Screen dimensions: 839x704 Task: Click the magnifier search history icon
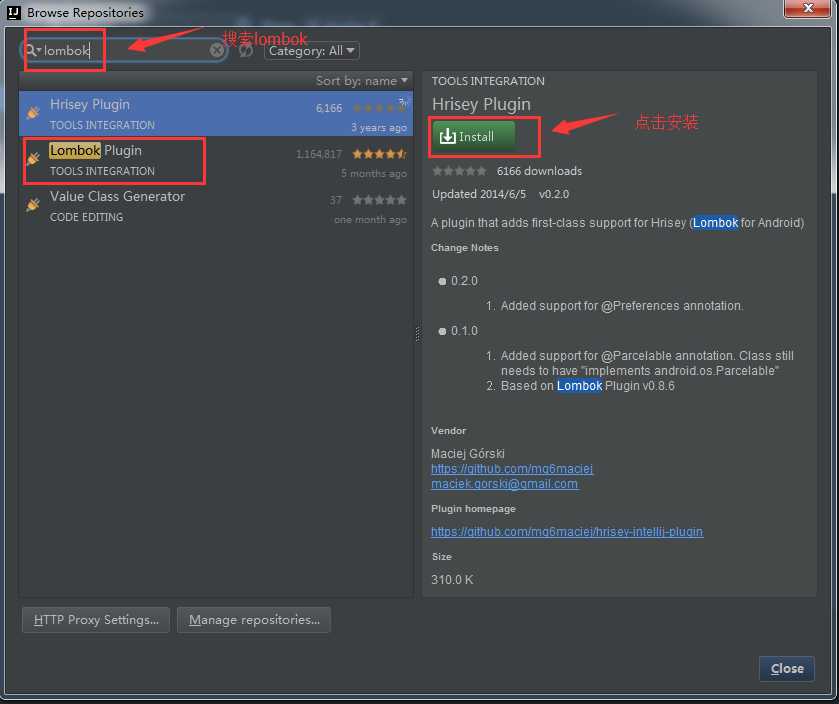pos(33,50)
